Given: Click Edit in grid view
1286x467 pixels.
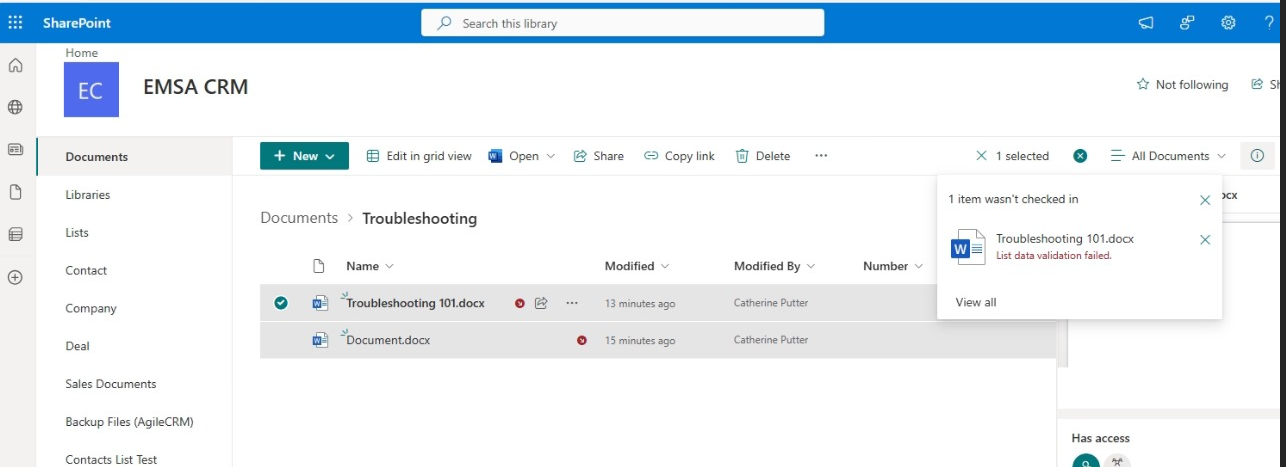Looking at the screenshot, I should pyautogui.click(x=419, y=156).
